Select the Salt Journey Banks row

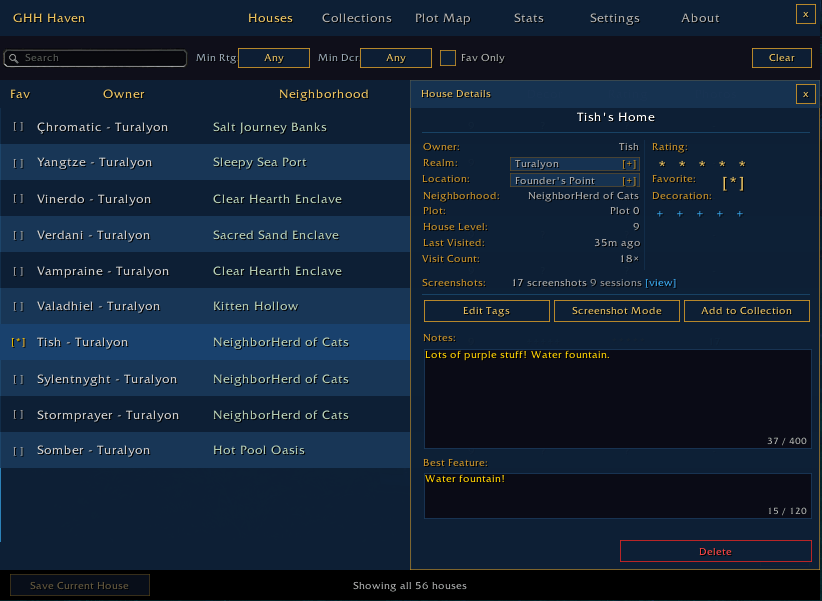coord(205,127)
